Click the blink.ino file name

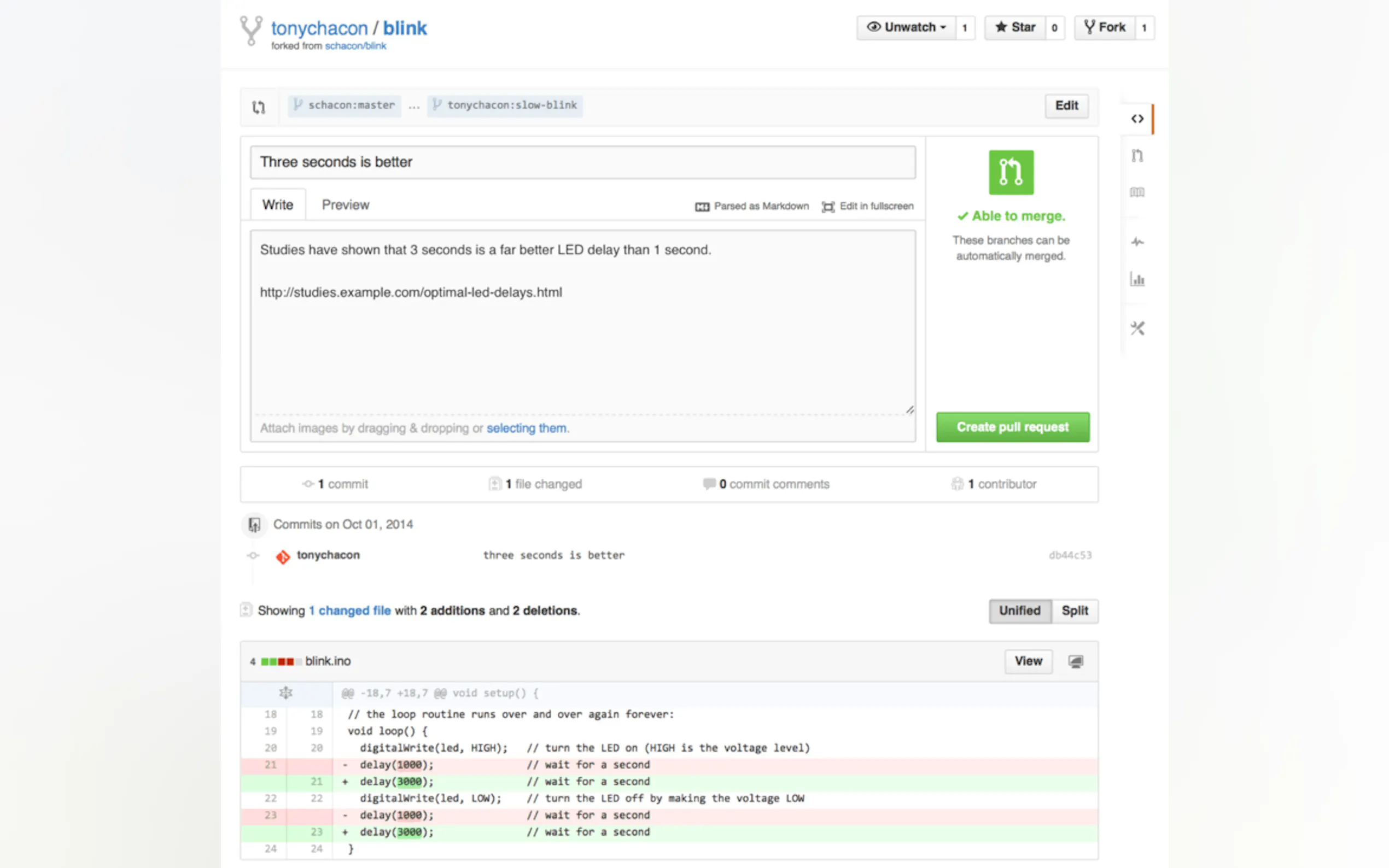328,661
